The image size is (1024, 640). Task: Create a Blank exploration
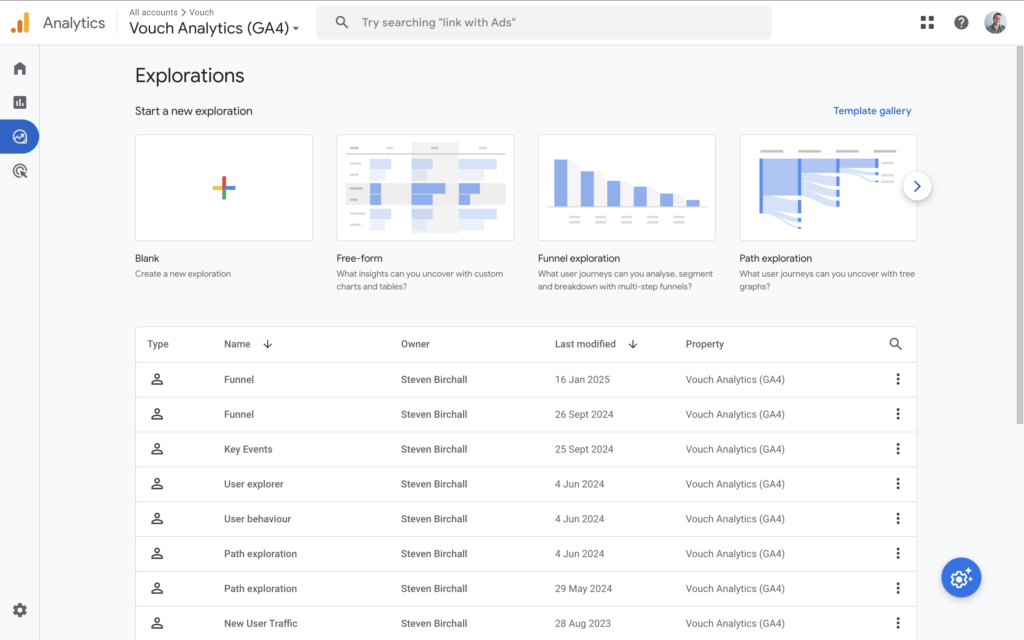coord(224,187)
